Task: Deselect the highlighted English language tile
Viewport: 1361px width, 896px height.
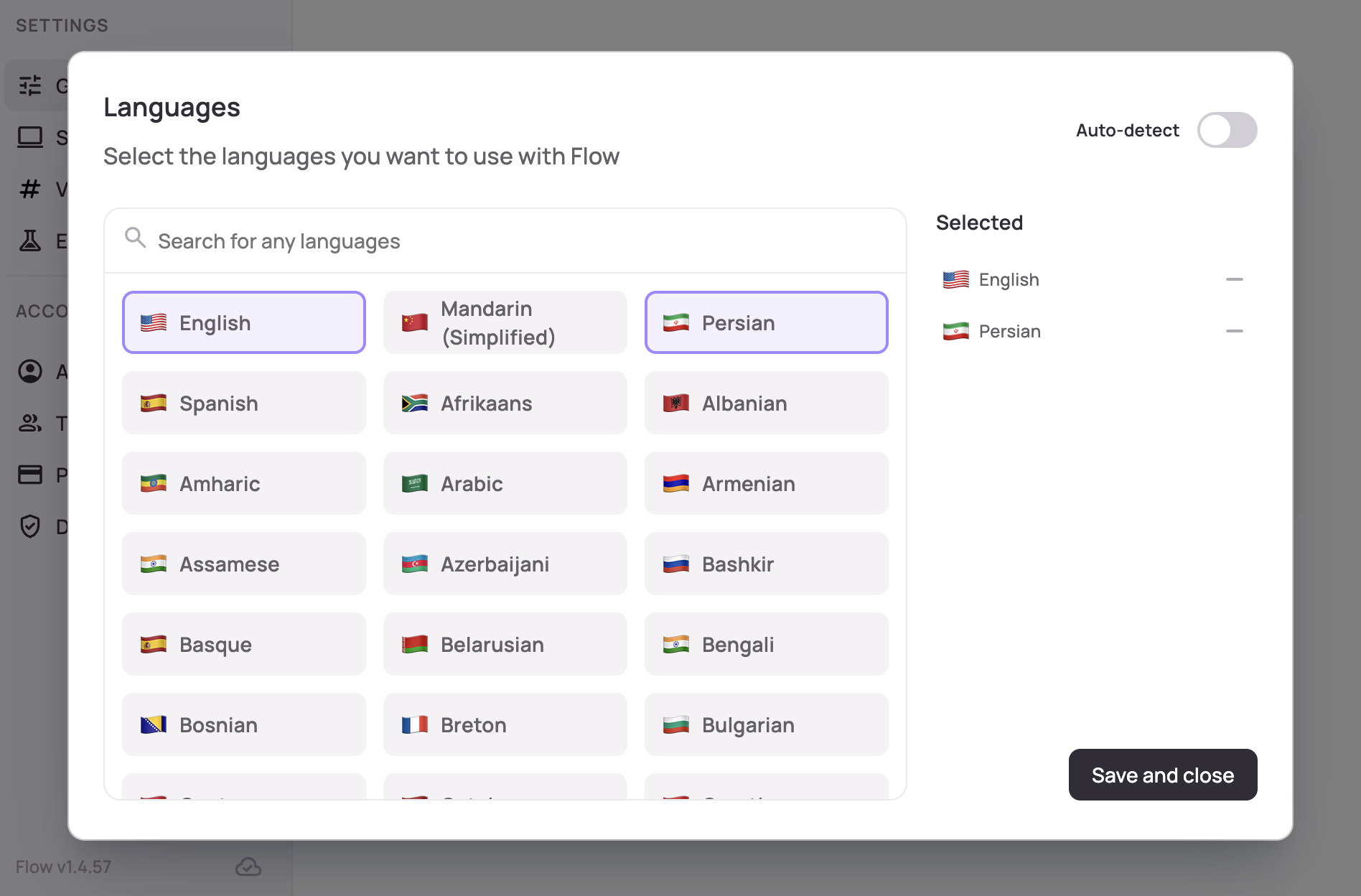Action: tap(243, 322)
